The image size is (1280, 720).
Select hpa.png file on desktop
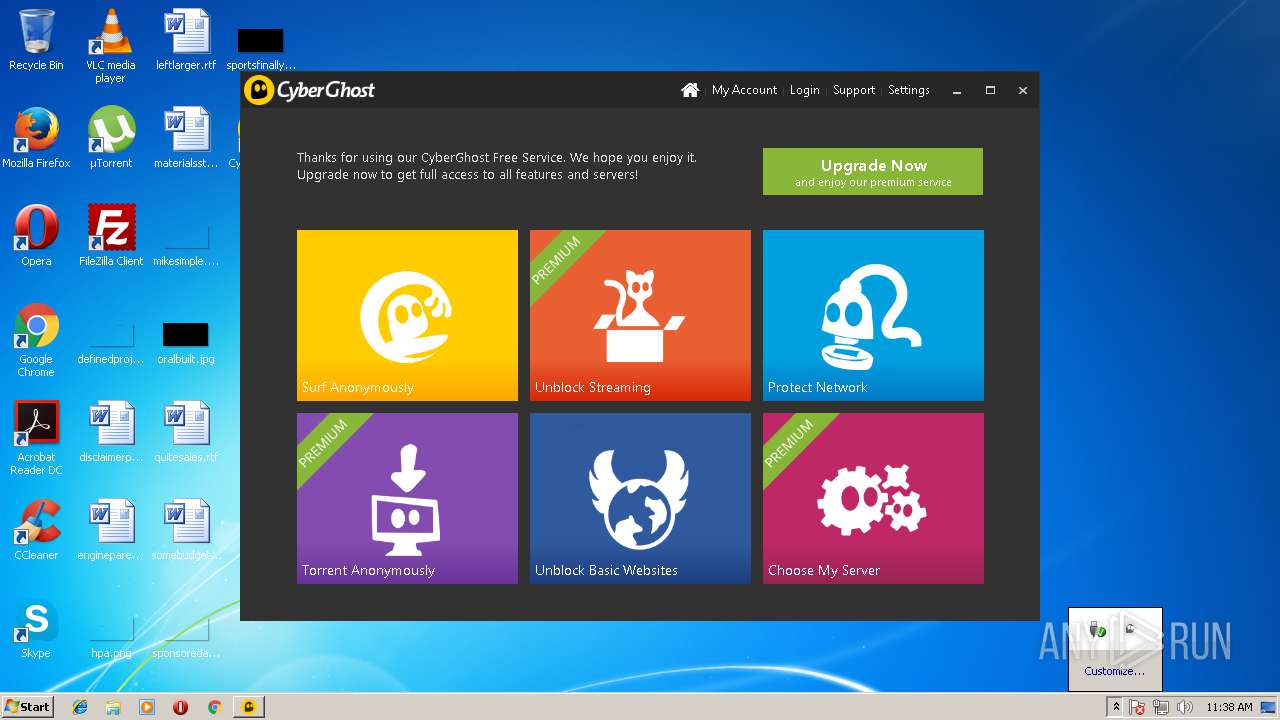coord(111,636)
